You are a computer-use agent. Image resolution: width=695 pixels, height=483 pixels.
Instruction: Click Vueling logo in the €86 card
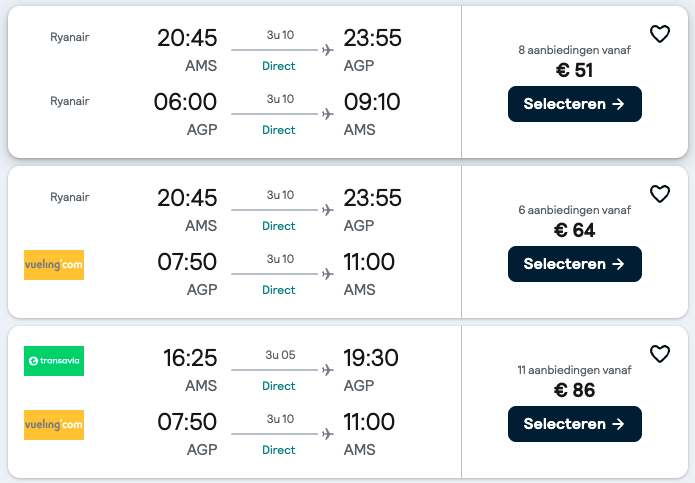pos(54,425)
